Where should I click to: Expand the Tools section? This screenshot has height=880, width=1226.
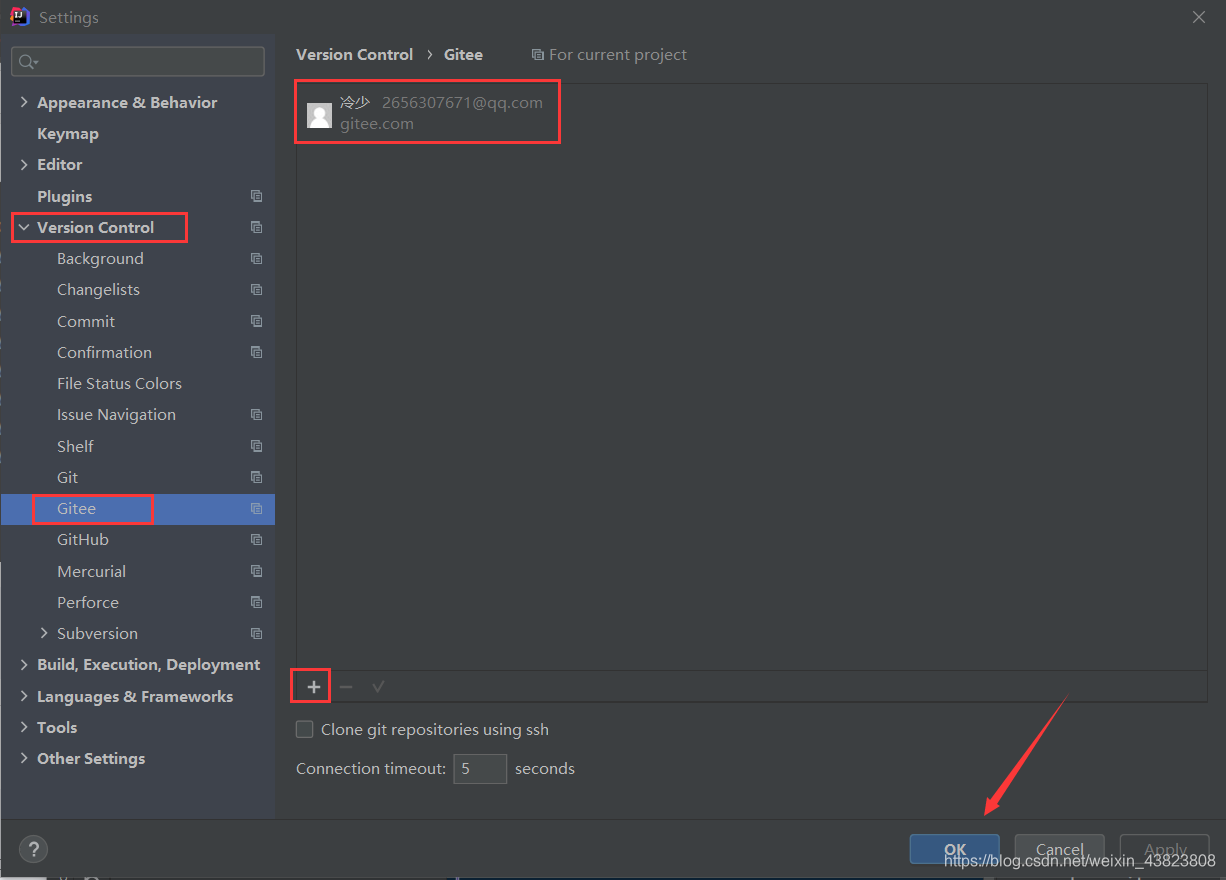click(x=24, y=727)
